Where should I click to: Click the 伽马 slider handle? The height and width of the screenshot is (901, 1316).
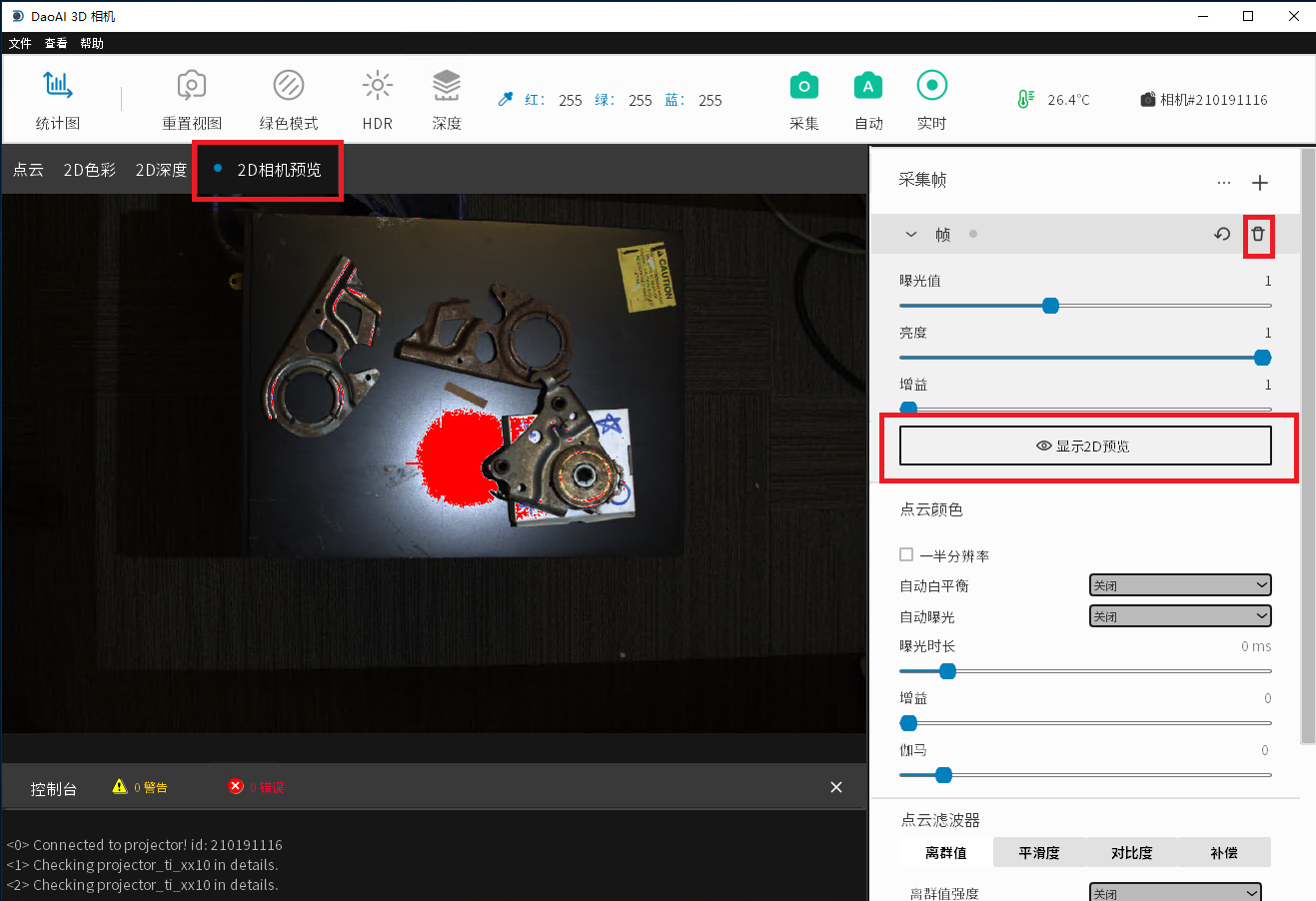pos(943,775)
